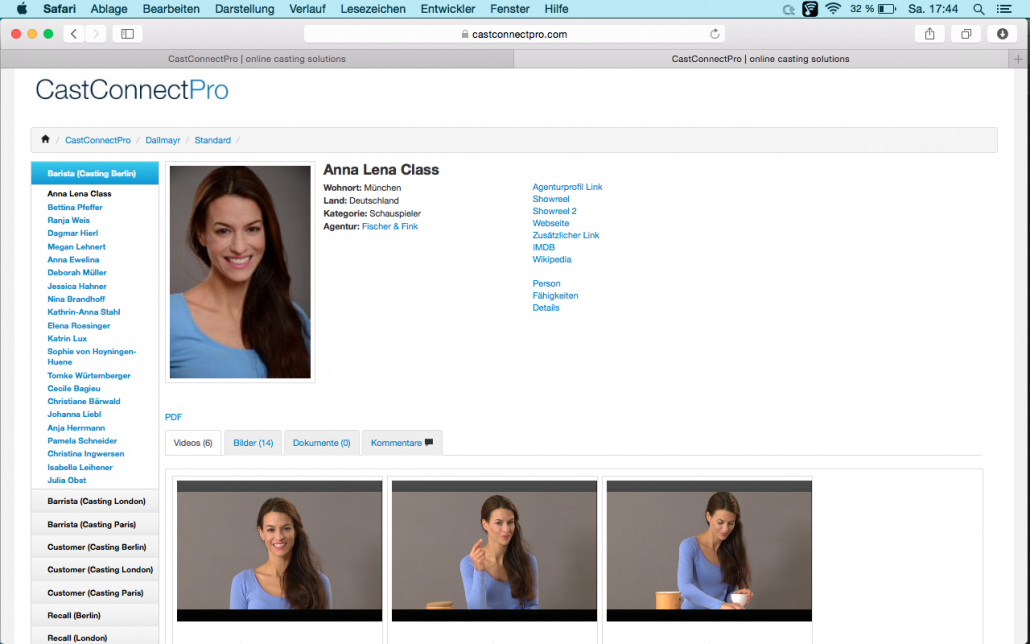
Task: Select Bettina Pfeffer in the list
Action: tap(75, 207)
